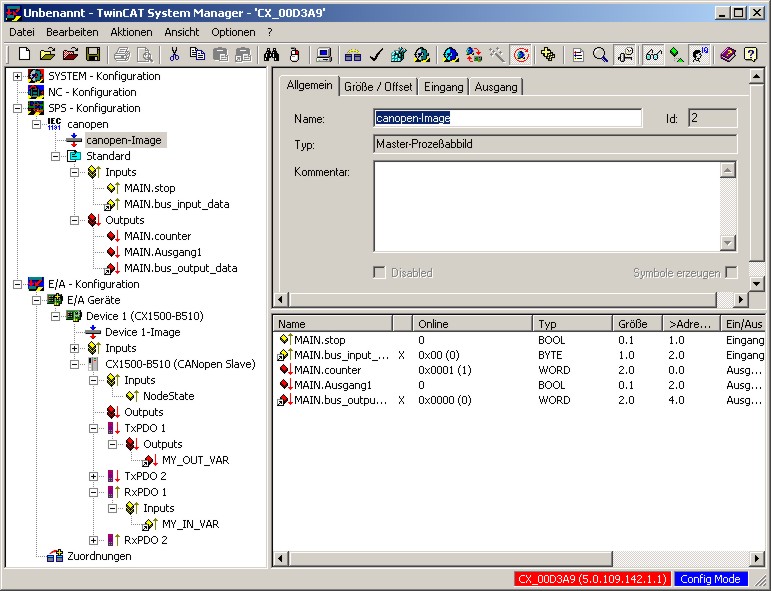
Task: Click the Activate configuration icon
Action: point(398,54)
